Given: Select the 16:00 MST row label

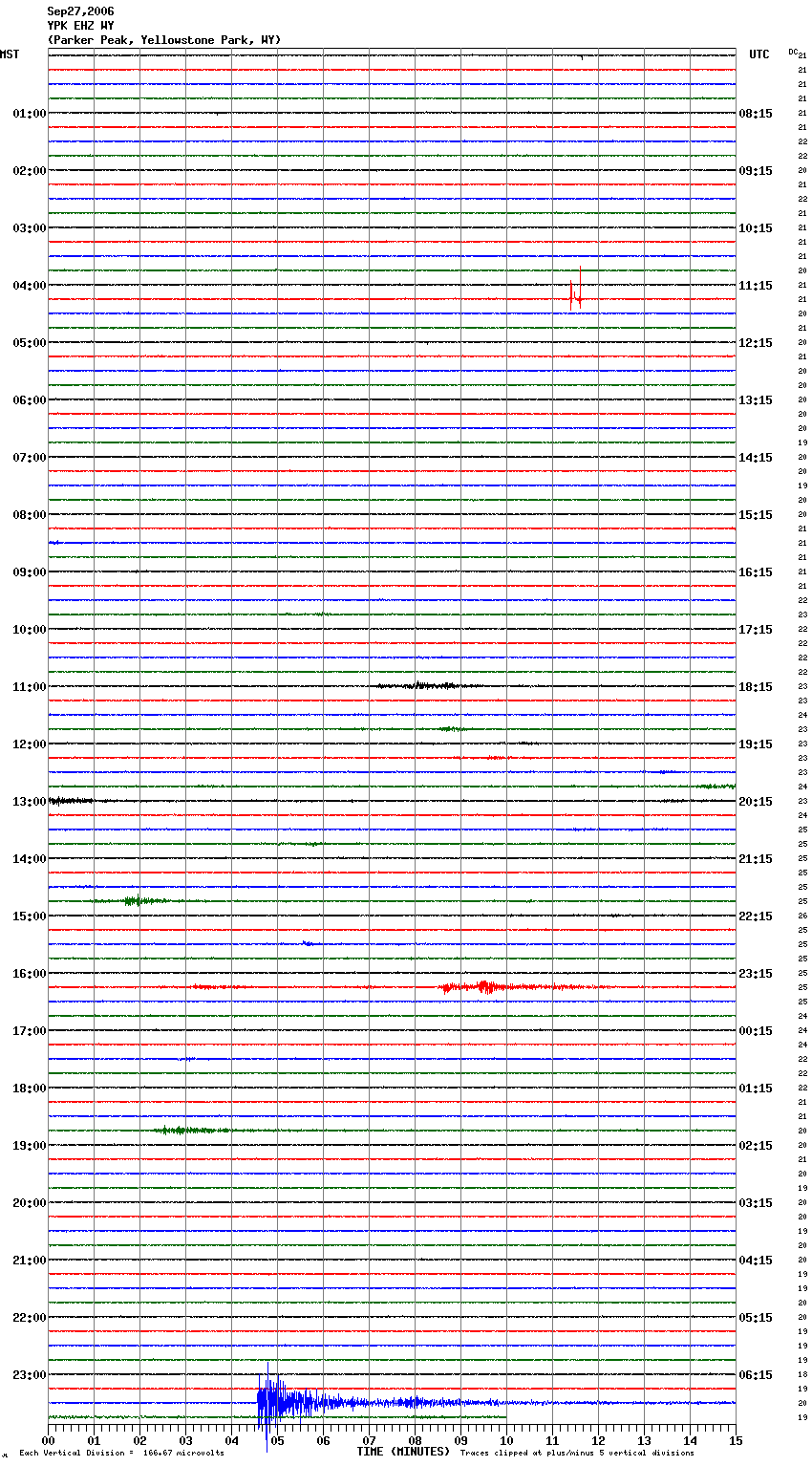Looking at the screenshot, I should (30, 974).
